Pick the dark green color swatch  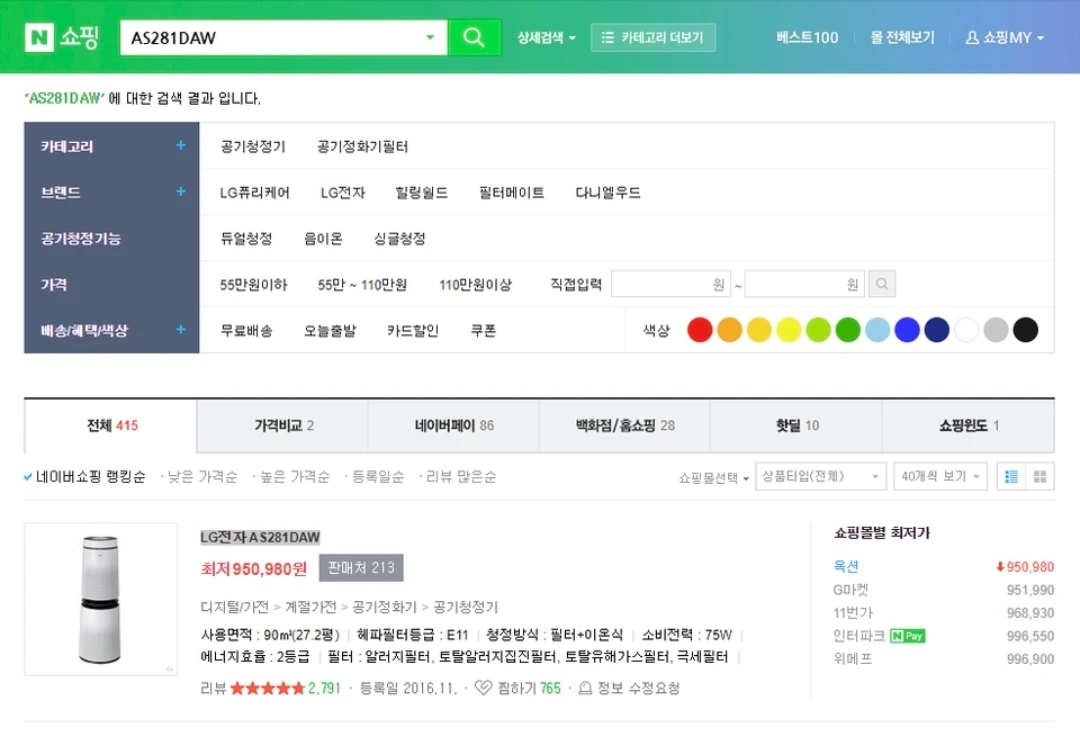coord(848,330)
